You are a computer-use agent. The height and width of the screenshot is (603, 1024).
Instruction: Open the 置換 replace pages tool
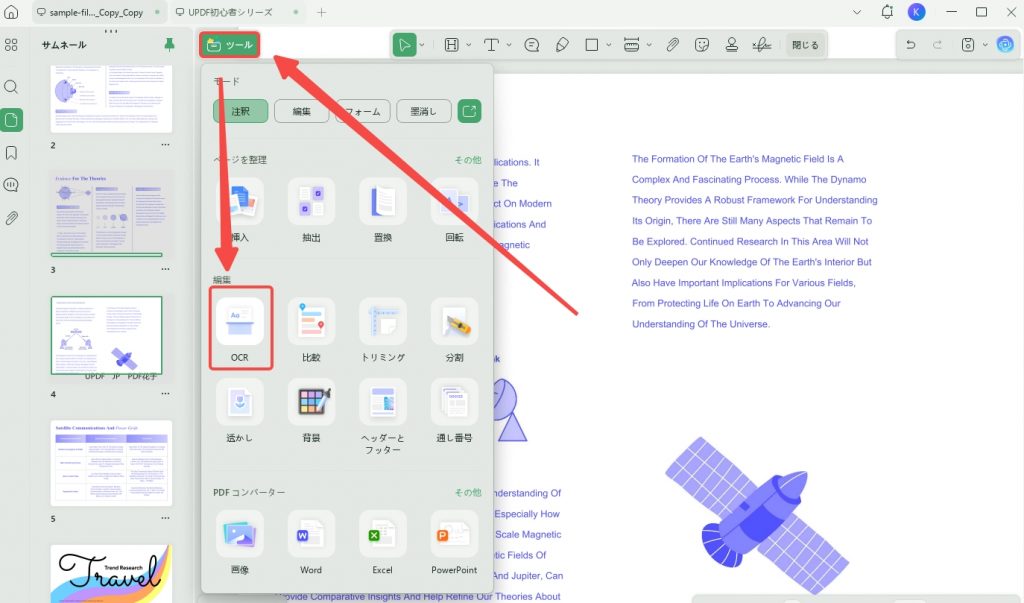pos(383,210)
